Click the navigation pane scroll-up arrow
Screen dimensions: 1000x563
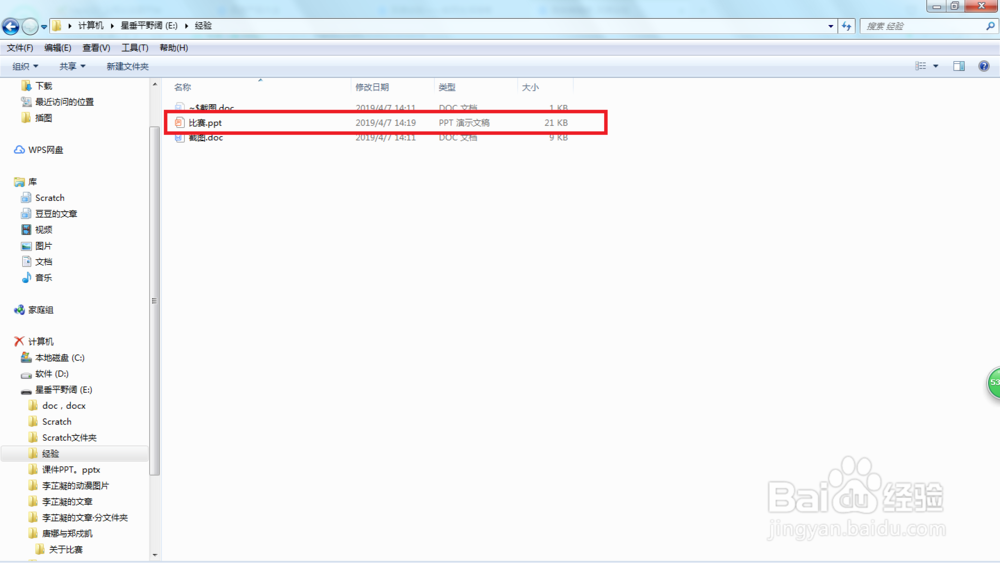coord(154,85)
